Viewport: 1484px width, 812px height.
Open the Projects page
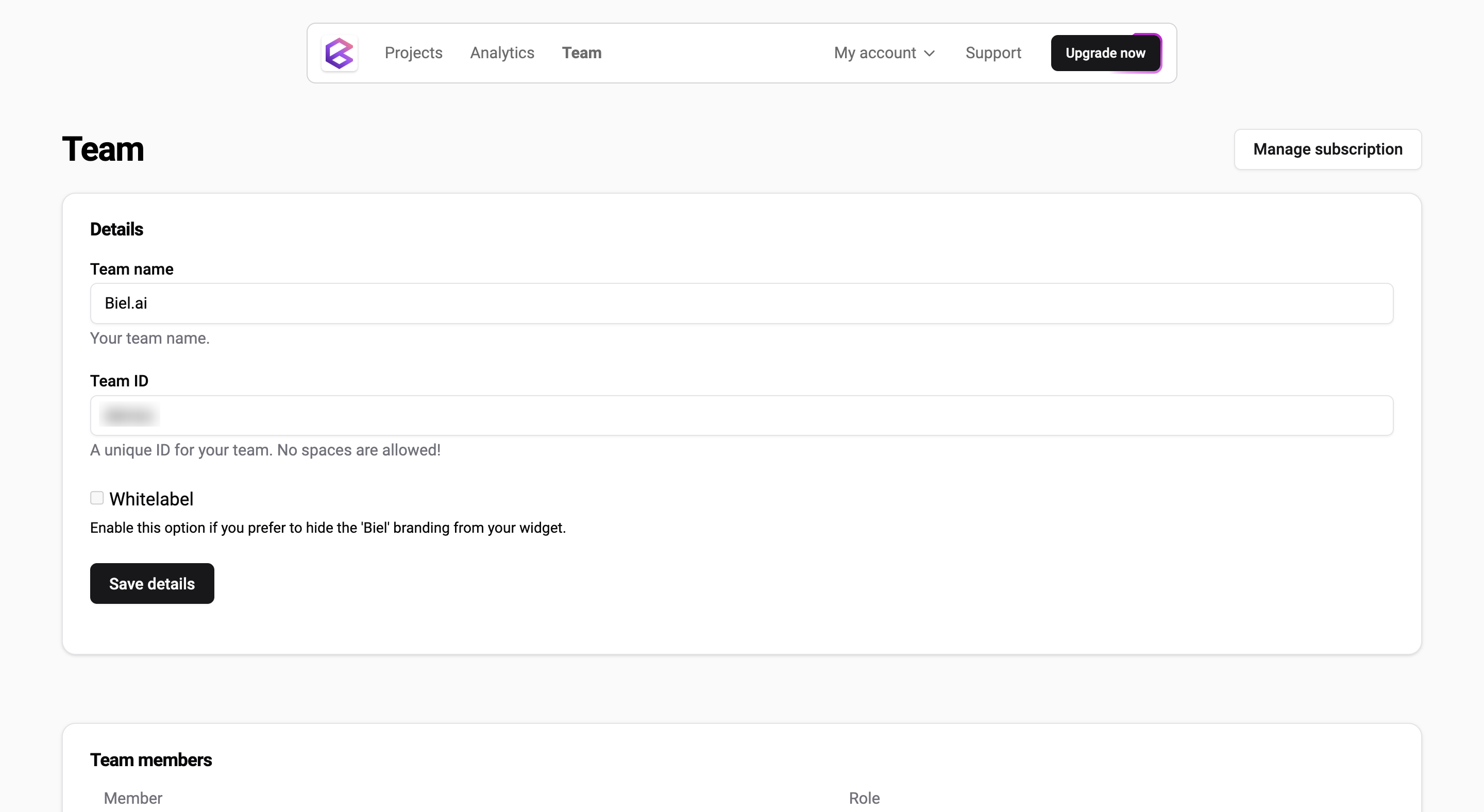click(413, 53)
